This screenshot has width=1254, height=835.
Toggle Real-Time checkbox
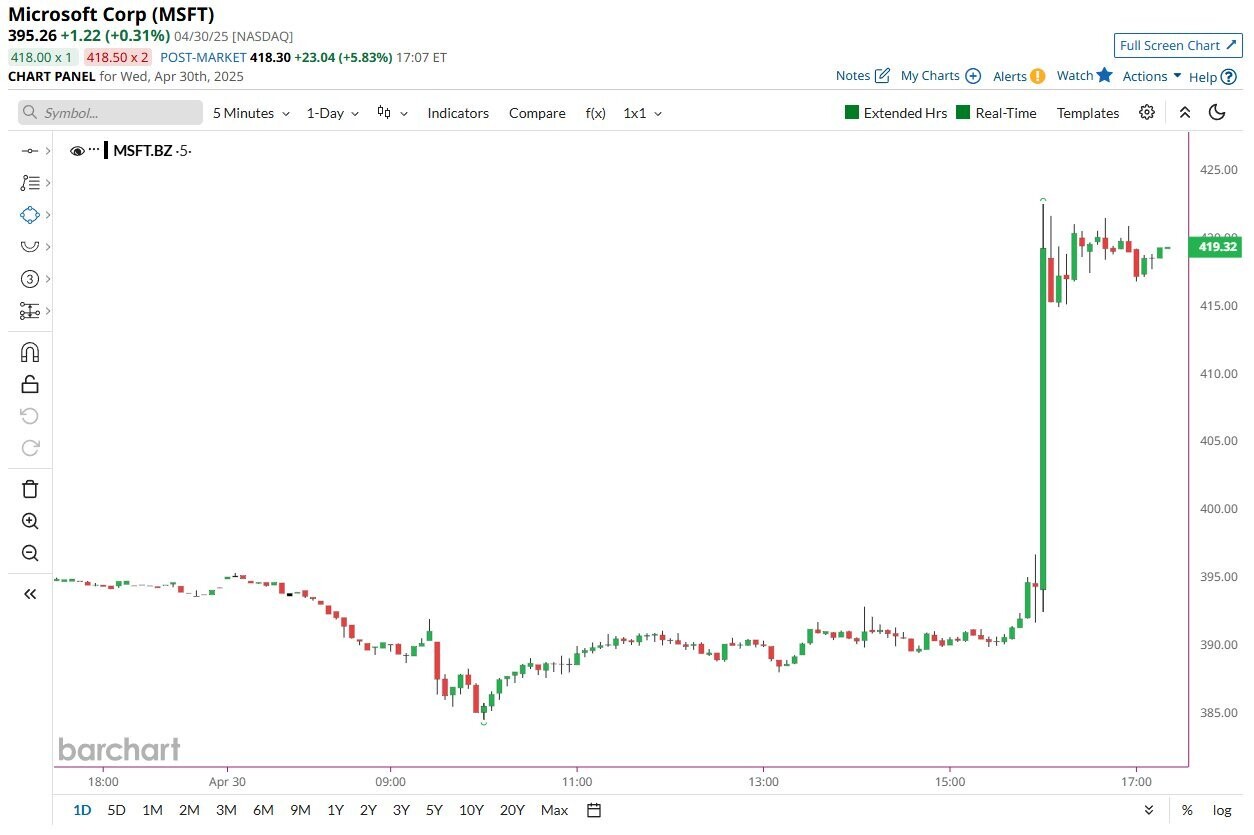964,113
